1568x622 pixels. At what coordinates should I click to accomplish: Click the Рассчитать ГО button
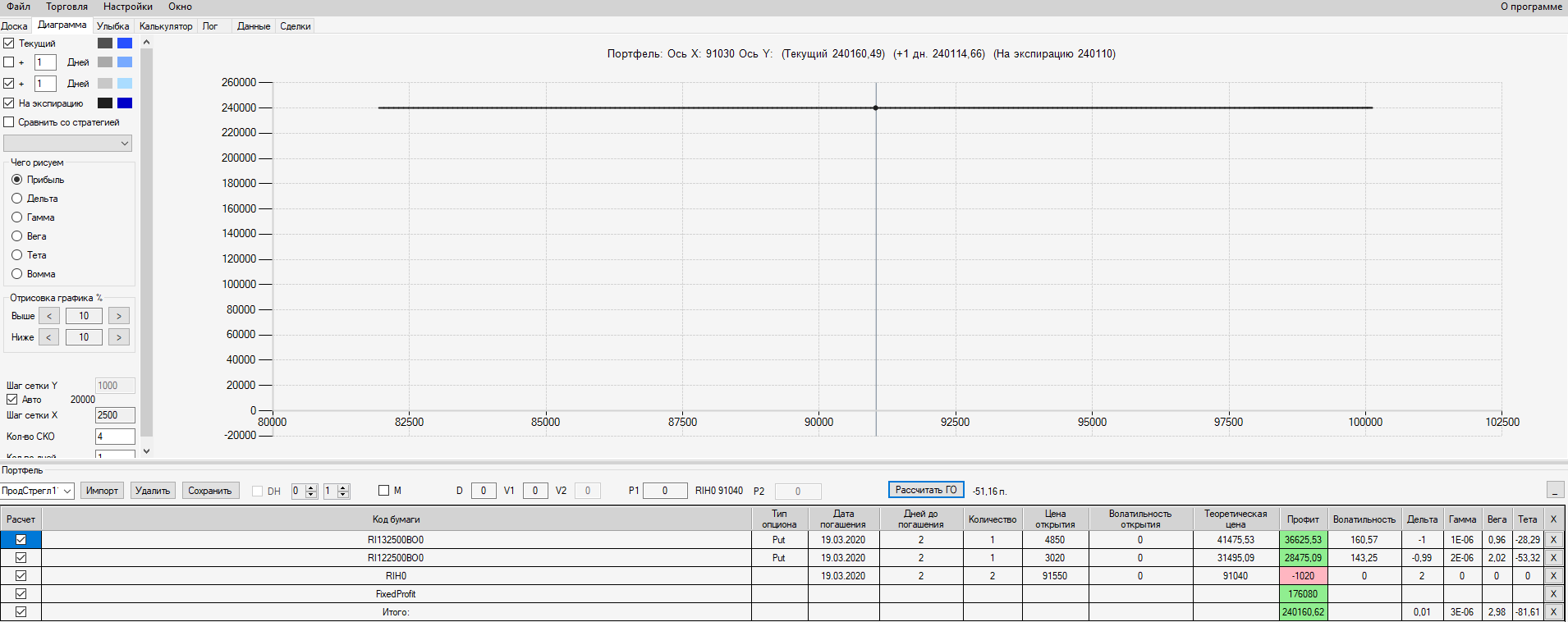(x=926, y=490)
